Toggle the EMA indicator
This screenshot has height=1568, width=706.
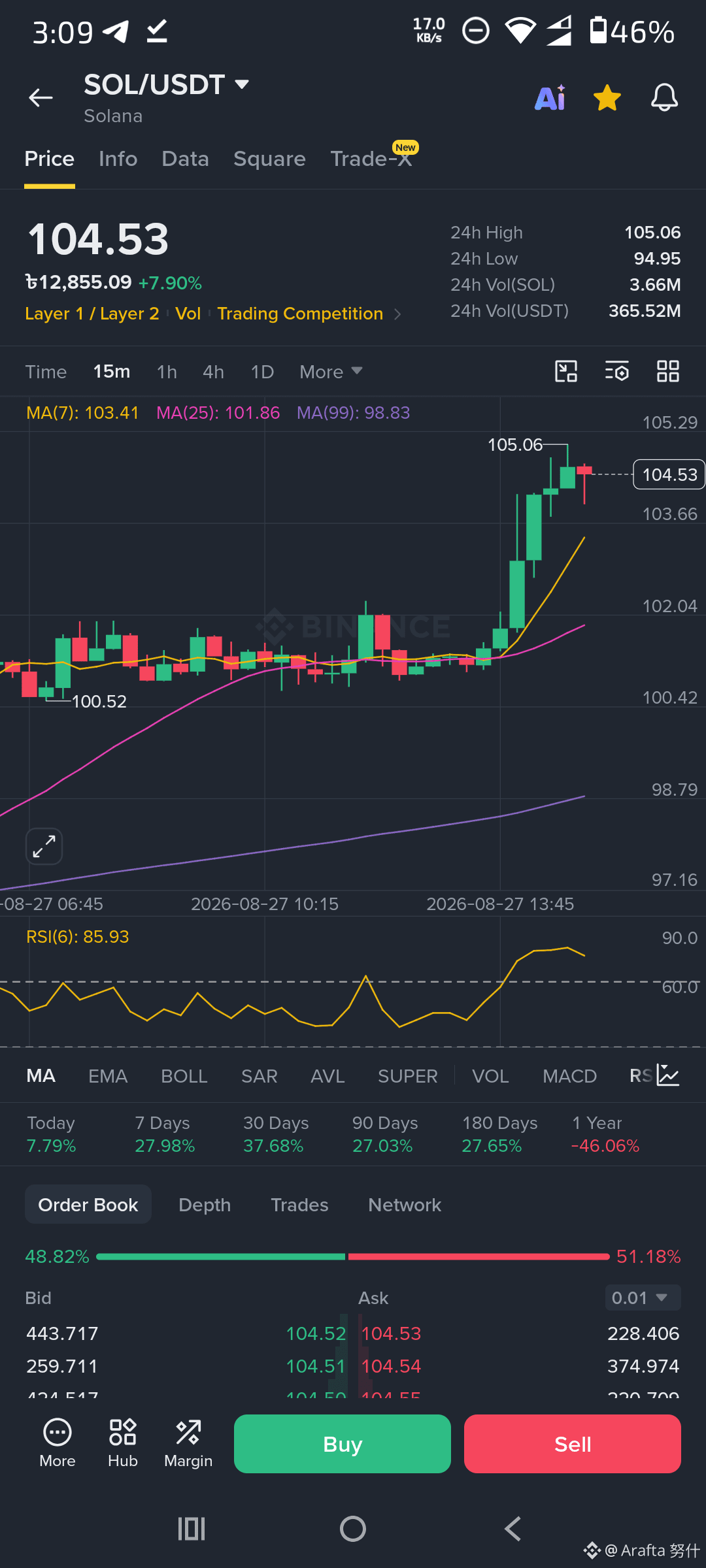pyautogui.click(x=108, y=1076)
